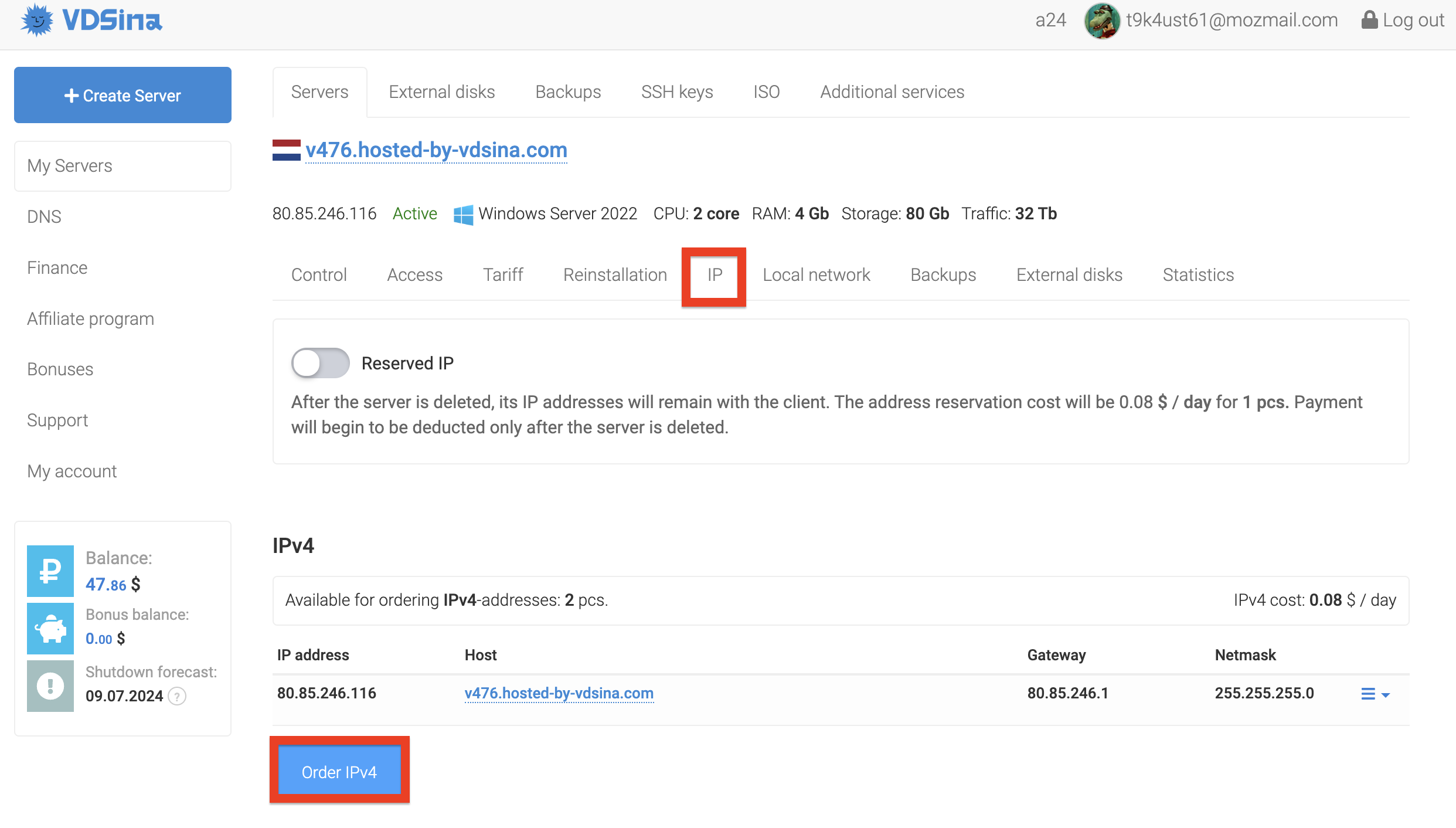Click the Log out link
This screenshot has width=1456, height=828.
point(1413,20)
